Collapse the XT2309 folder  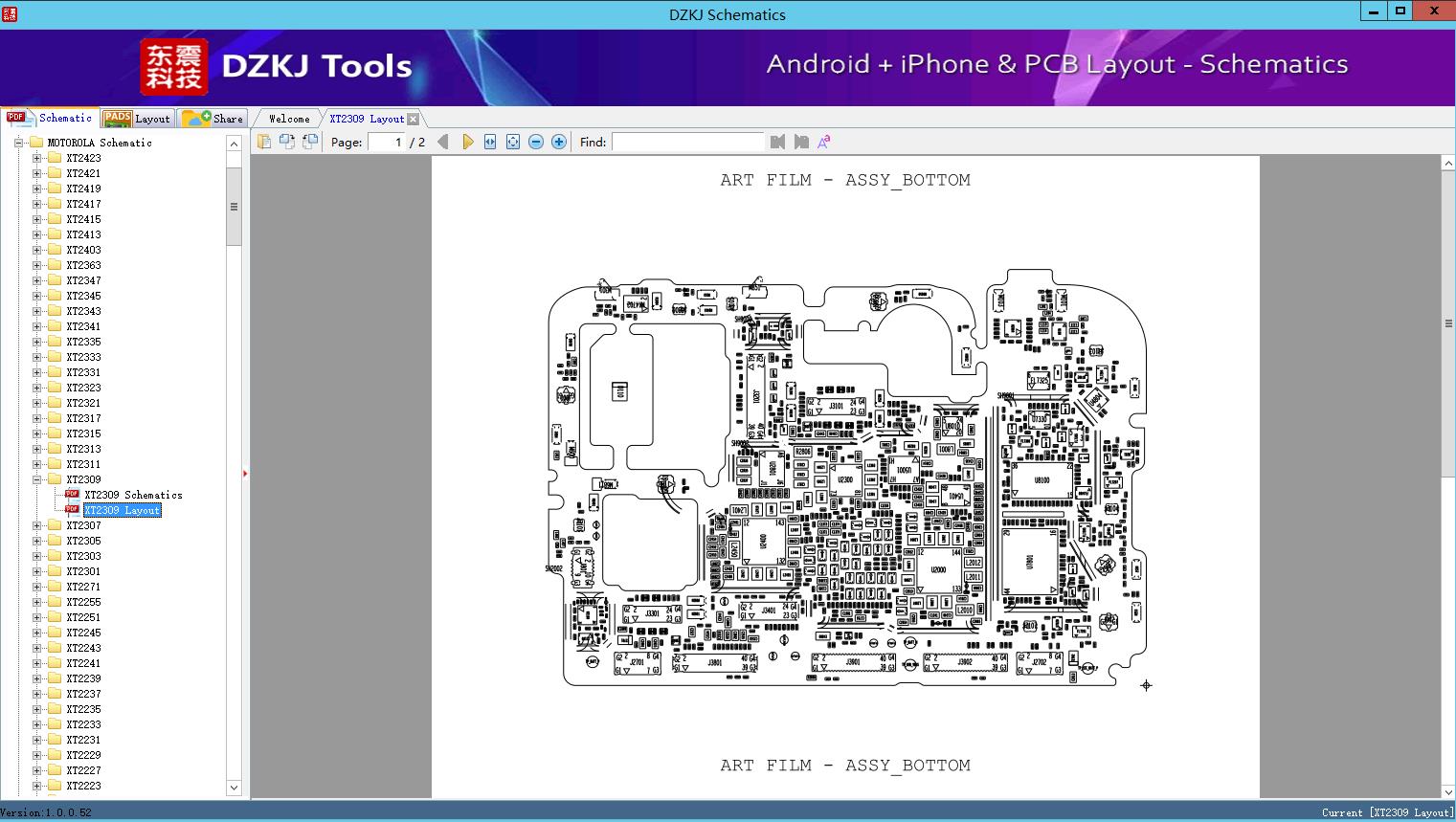(x=36, y=479)
